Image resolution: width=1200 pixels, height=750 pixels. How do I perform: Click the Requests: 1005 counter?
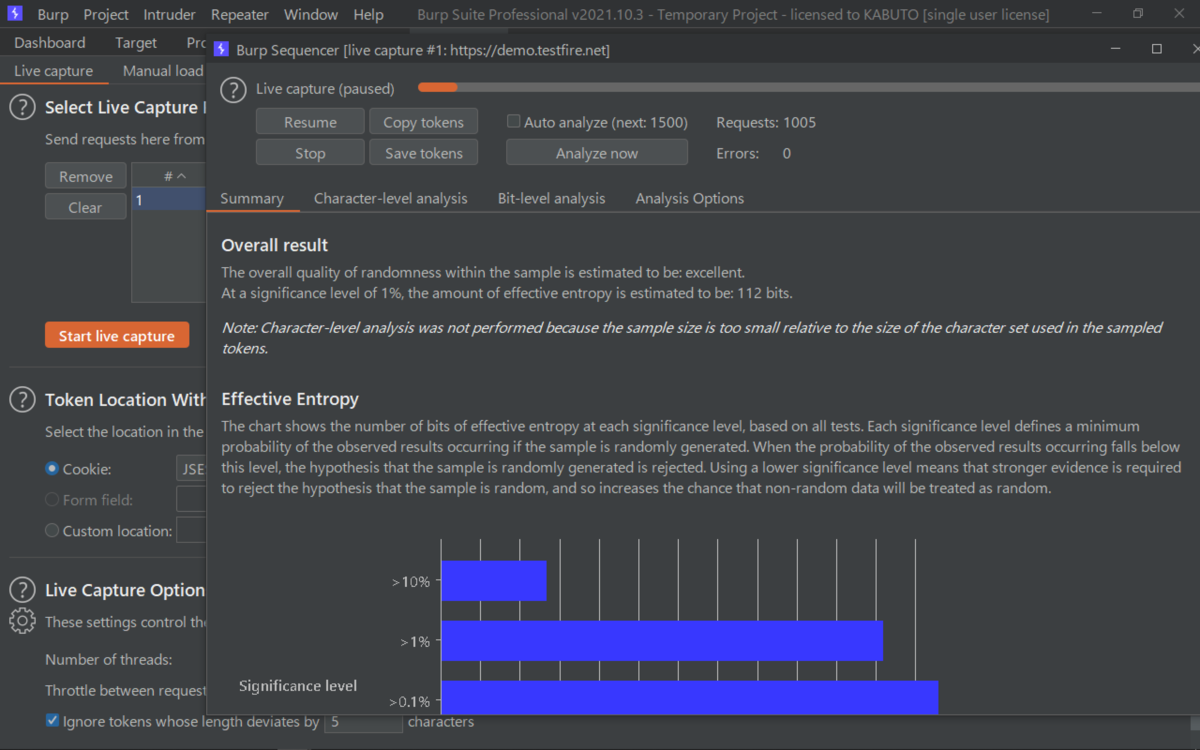tap(766, 122)
